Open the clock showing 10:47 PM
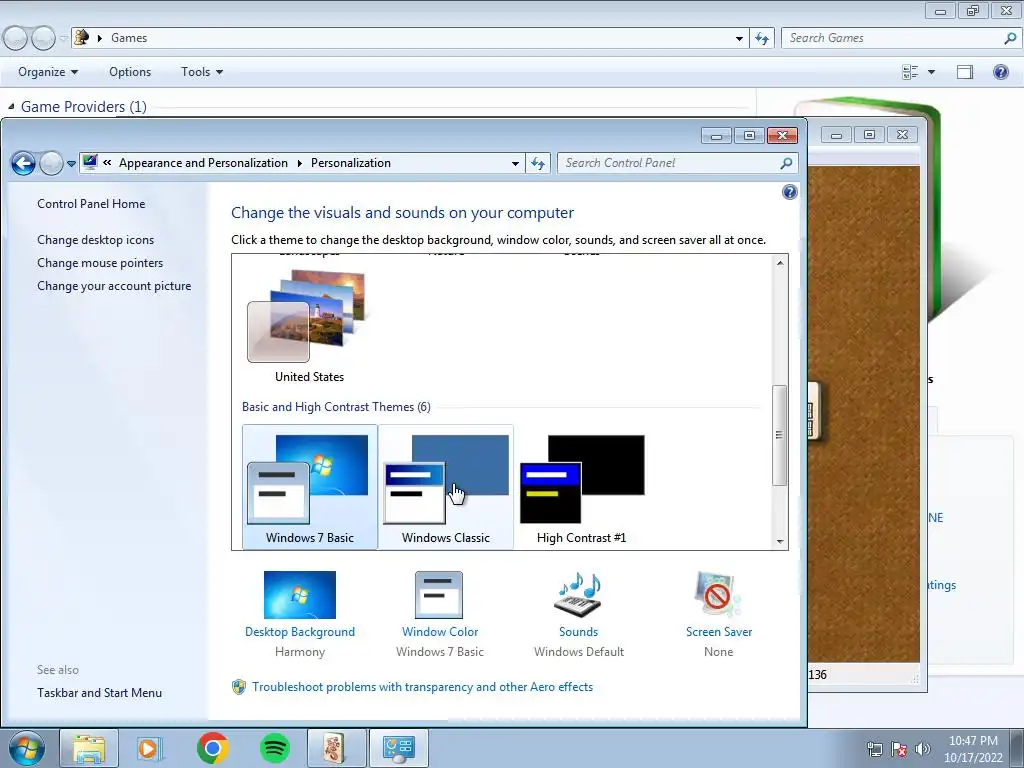The height and width of the screenshot is (768, 1024). coord(973,749)
